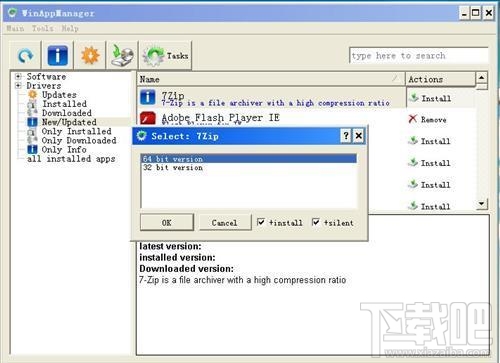Click the Updates gear icon in tree
This screenshot has width=500, height=363.
click(32, 95)
